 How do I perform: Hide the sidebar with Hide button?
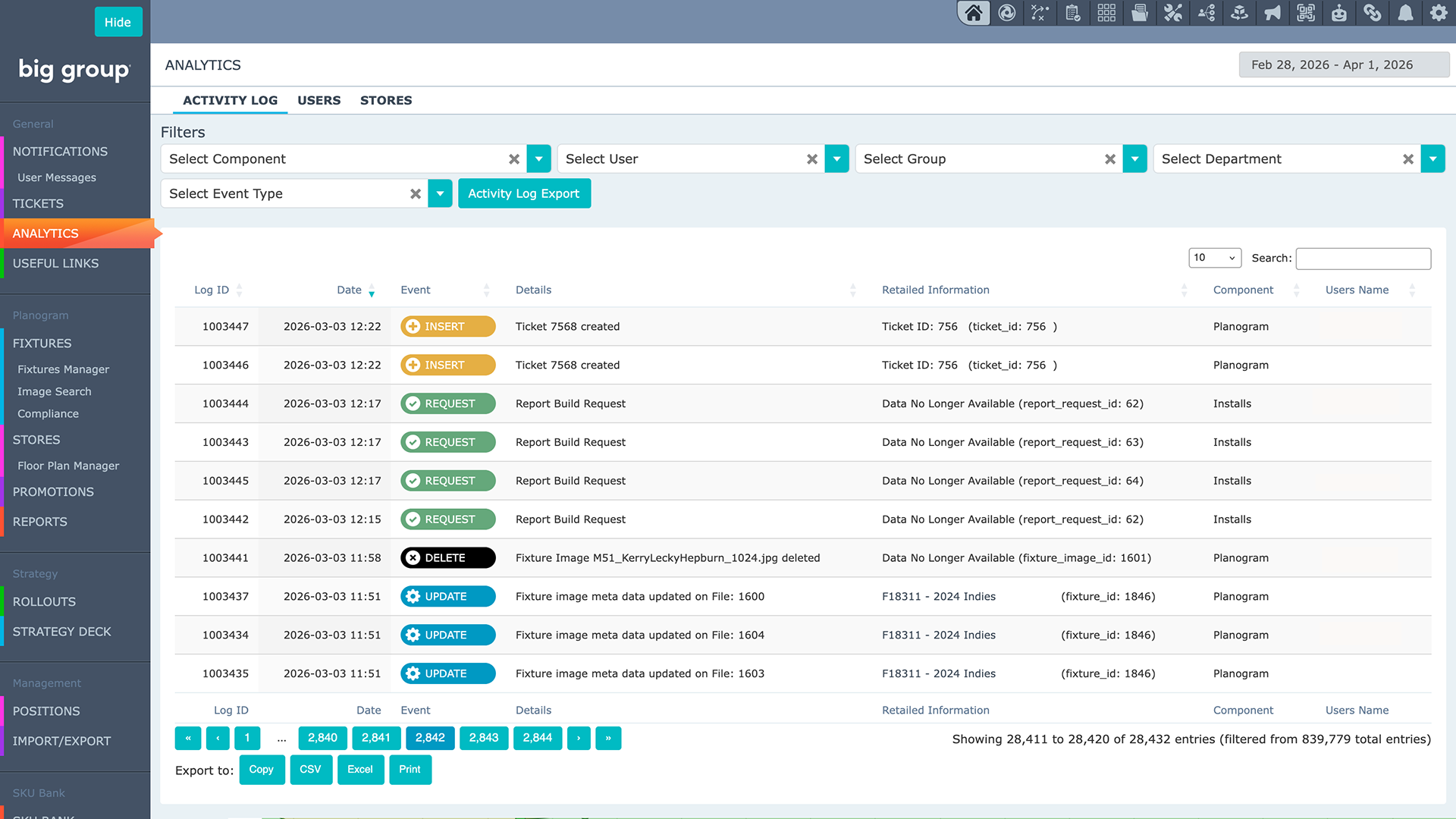[x=118, y=22]
